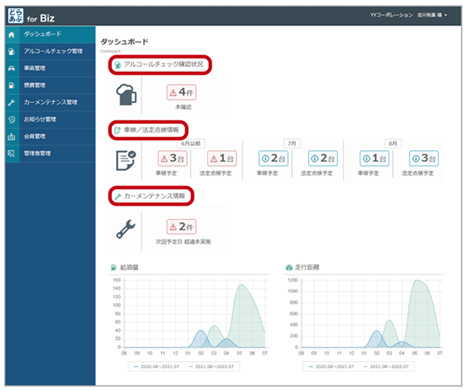Click the お知らせ管理 sidebar icon
The height and width of the screenshot is (390, 466).
pos(11,119)
